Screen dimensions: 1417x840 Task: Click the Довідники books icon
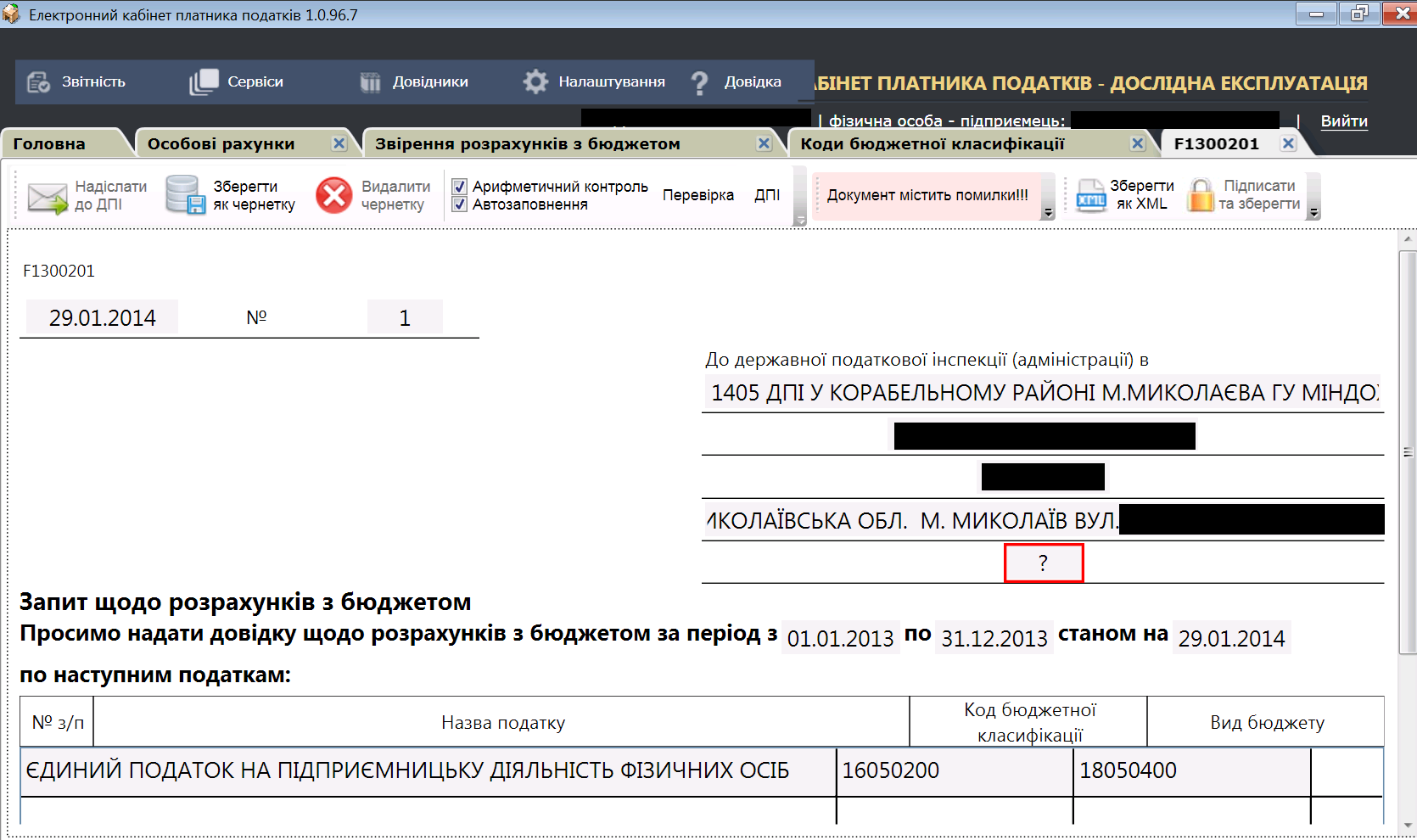(x=370, y=82)
